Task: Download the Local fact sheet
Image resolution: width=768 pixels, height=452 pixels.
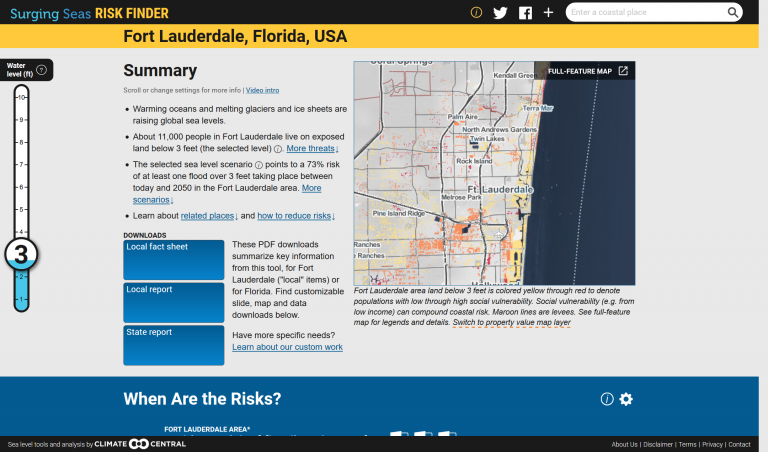Action: [173, 260]
